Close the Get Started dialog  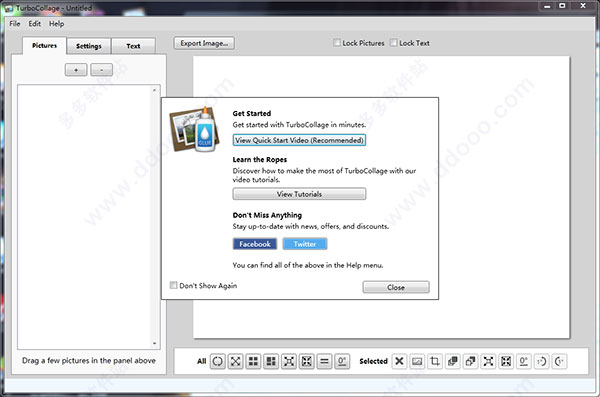click(x=396, y=287)
